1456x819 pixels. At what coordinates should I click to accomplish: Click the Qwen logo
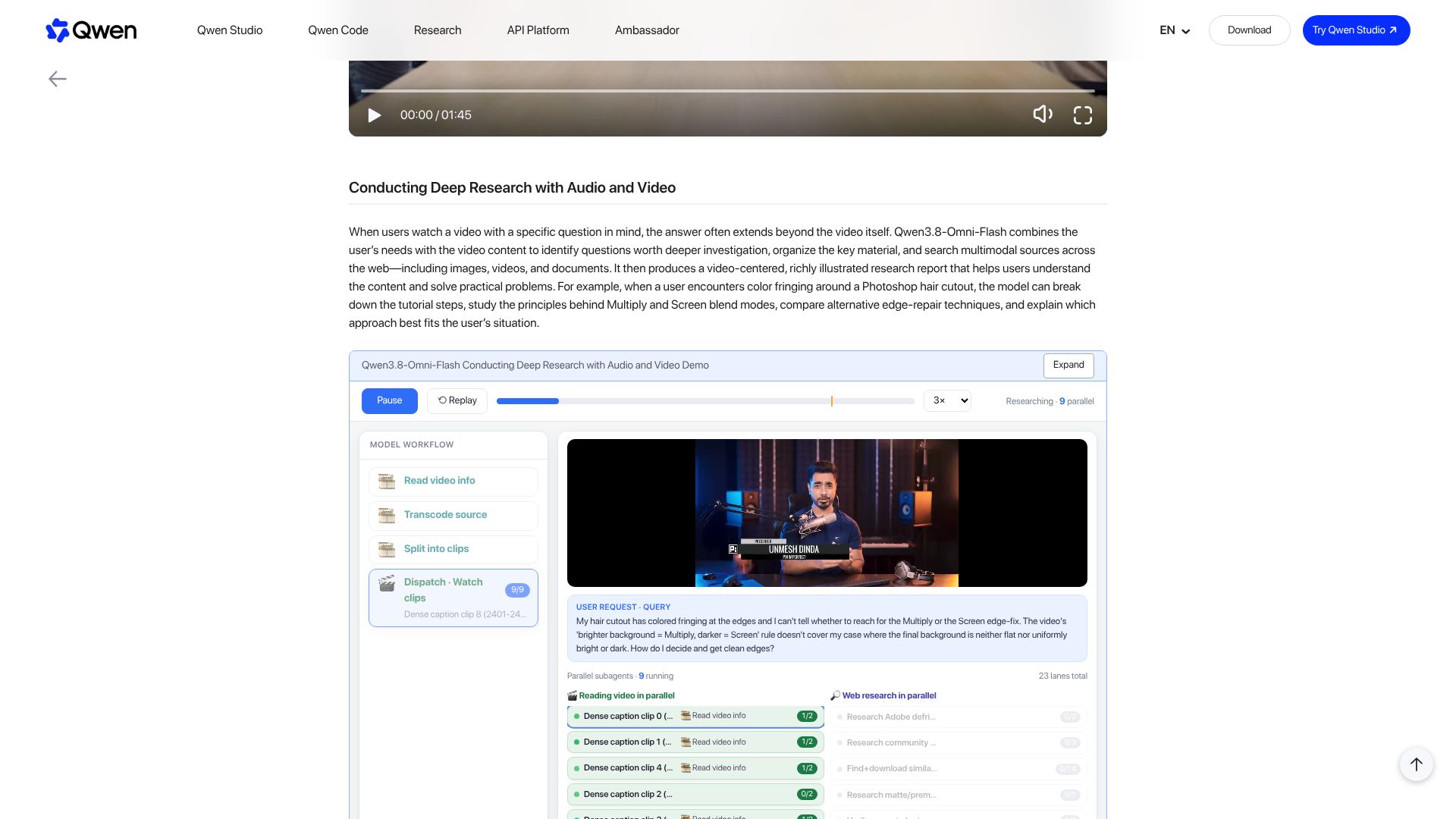click(x=91, y=30)
